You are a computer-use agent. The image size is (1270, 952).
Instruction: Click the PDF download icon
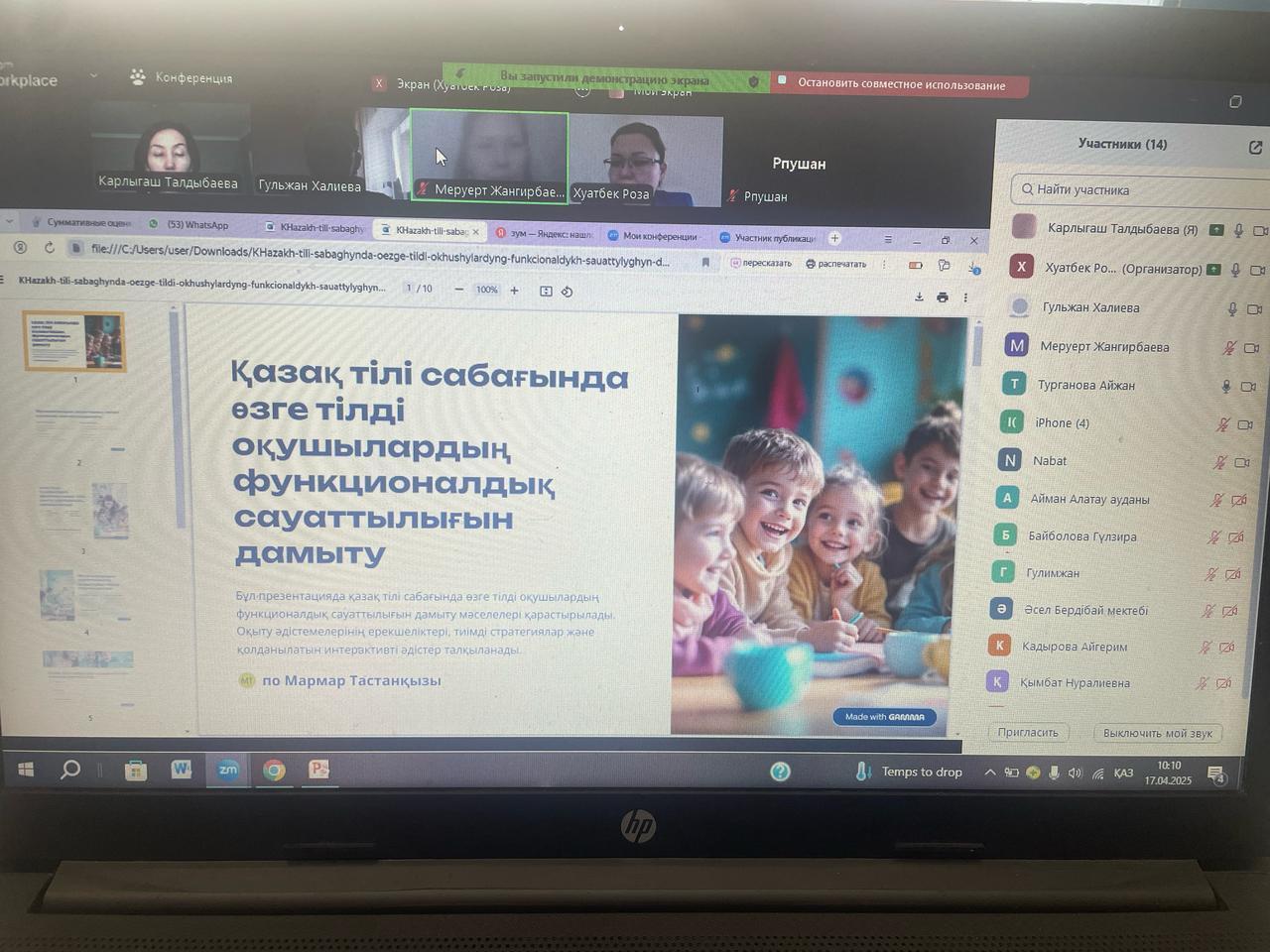pyautogui.click(x=919, y=297)
